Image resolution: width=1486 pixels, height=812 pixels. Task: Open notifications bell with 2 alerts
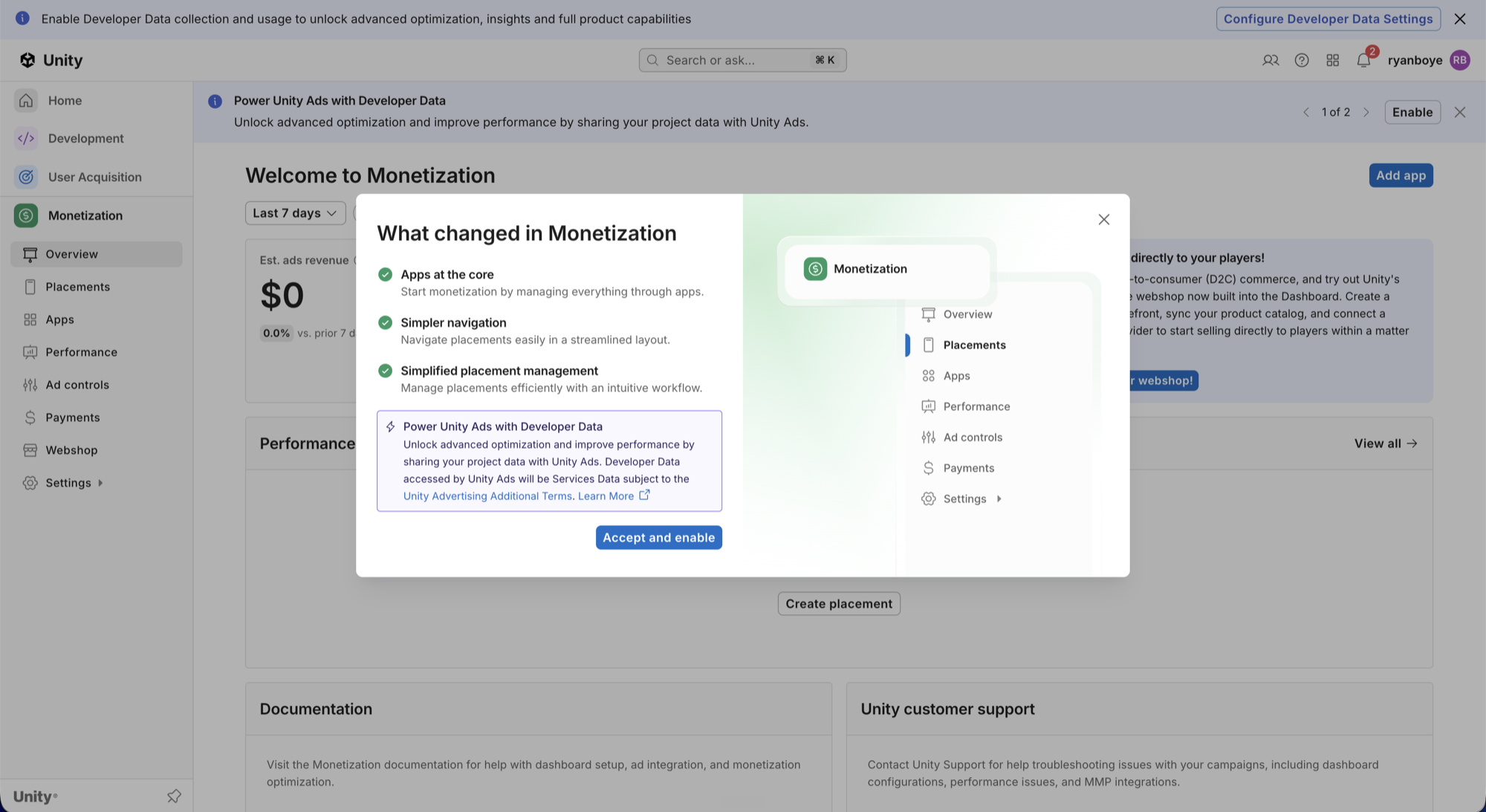pyautogui.click(x=1364, y=59)
